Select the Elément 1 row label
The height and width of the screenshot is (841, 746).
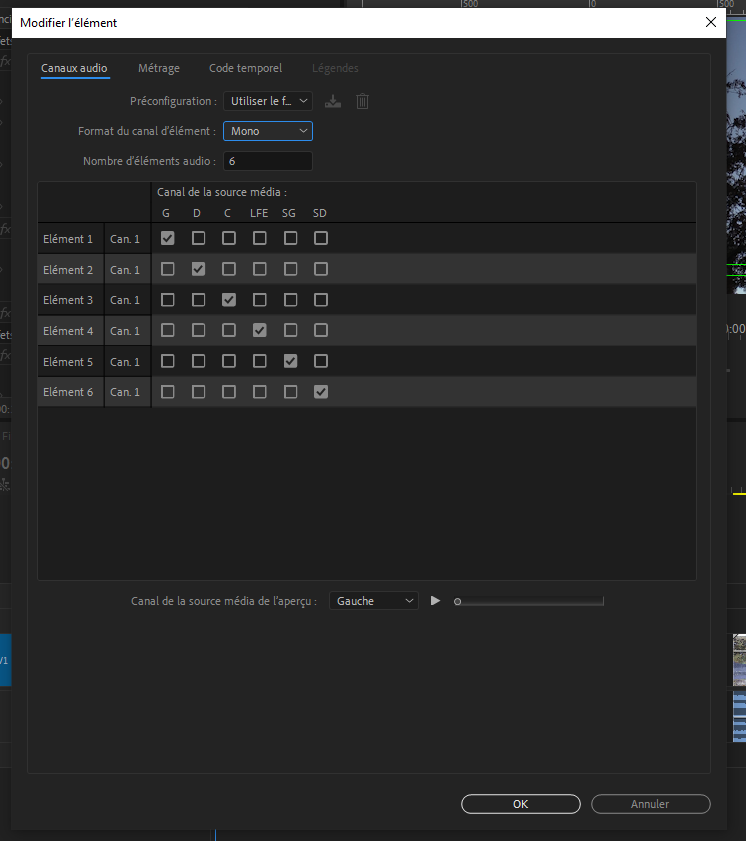(68, 239)
